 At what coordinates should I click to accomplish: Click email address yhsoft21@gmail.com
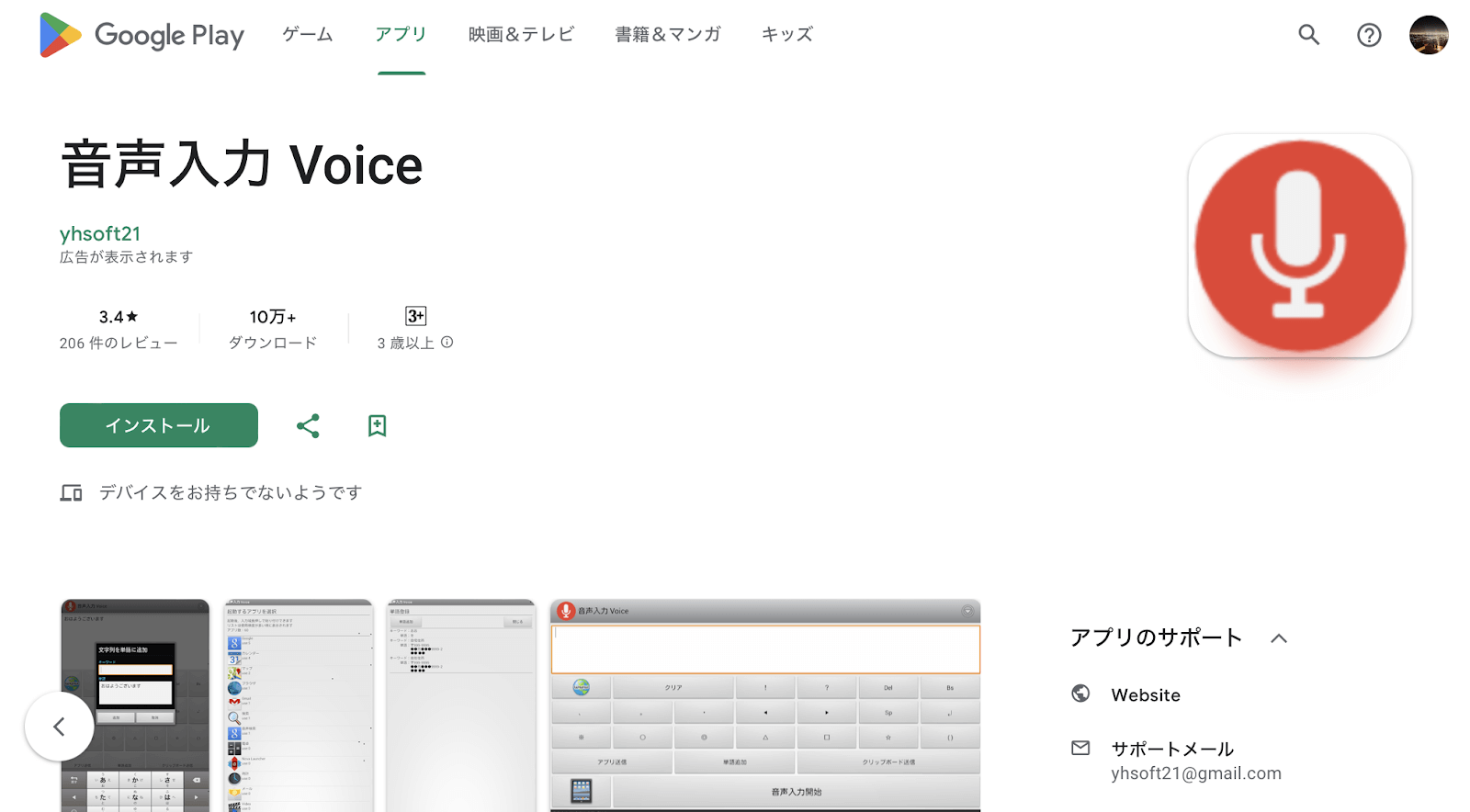(x=1196, y=773)
